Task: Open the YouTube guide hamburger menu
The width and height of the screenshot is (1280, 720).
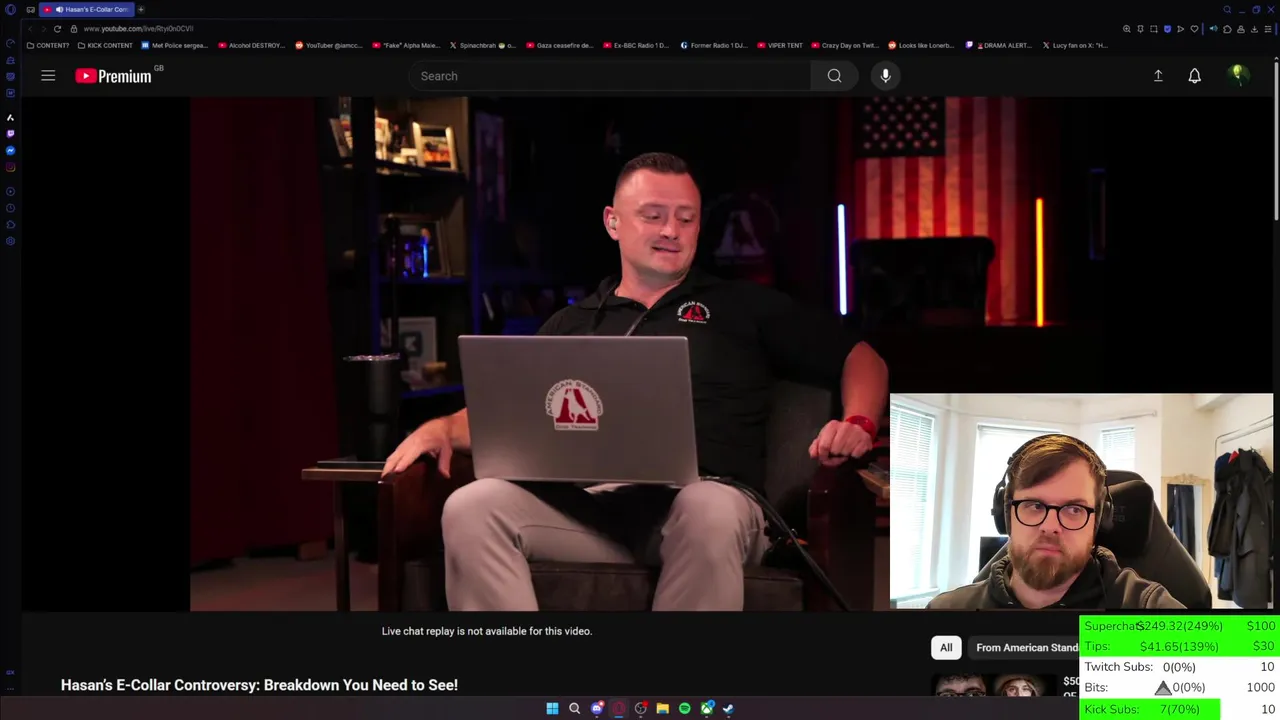Action: pyautogui.click(x=48, y=76)
